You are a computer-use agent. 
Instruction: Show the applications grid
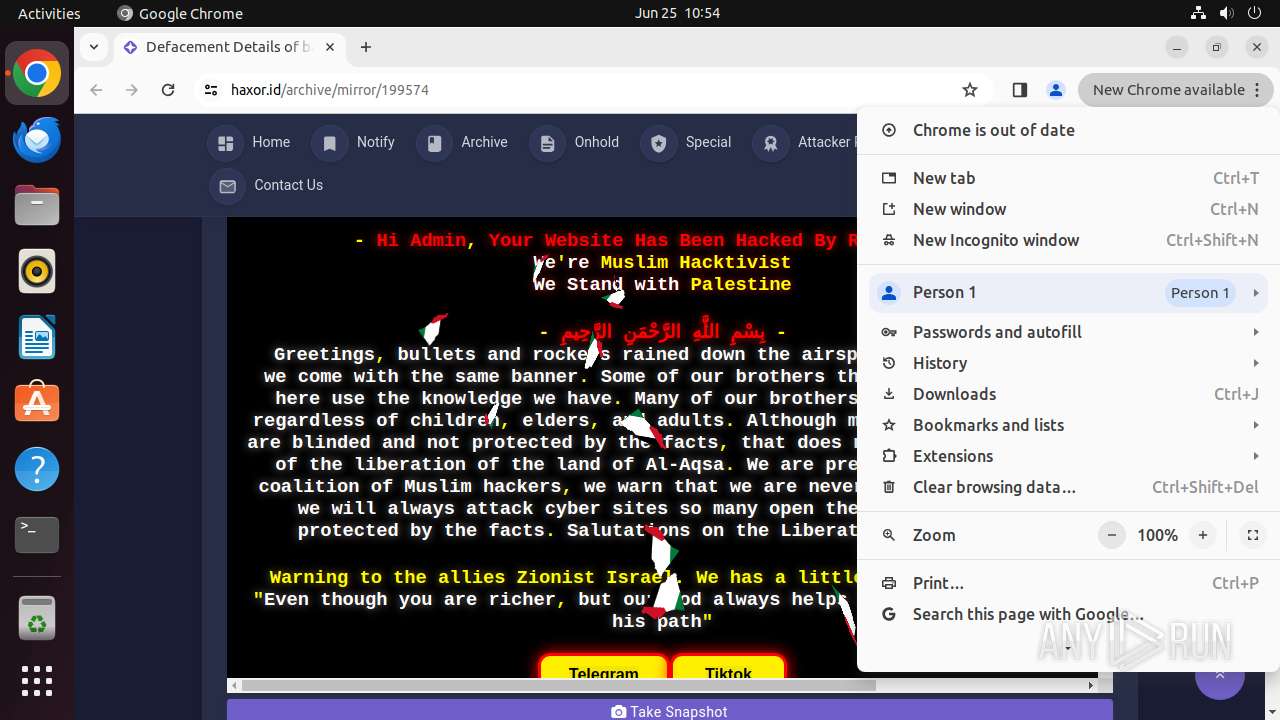37,681
